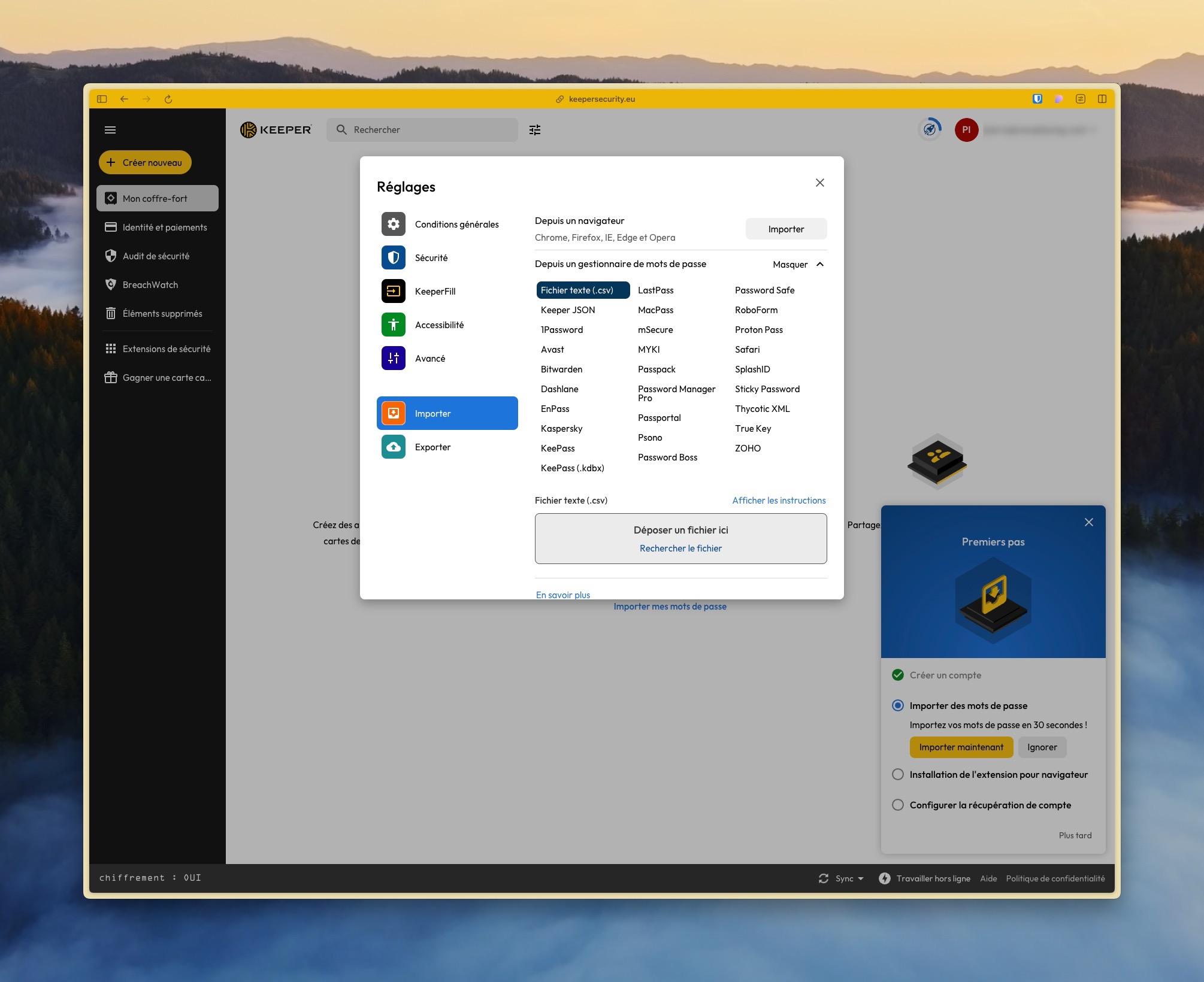Screen dimensions: 1204x982
Task: Select ZOHO as import source
Action: 748,448
